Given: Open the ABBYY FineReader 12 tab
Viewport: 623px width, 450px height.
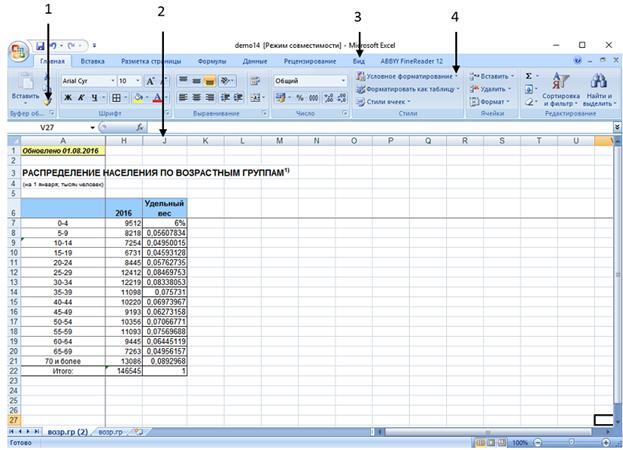Looking at the screenshot, I should point(411,61).
